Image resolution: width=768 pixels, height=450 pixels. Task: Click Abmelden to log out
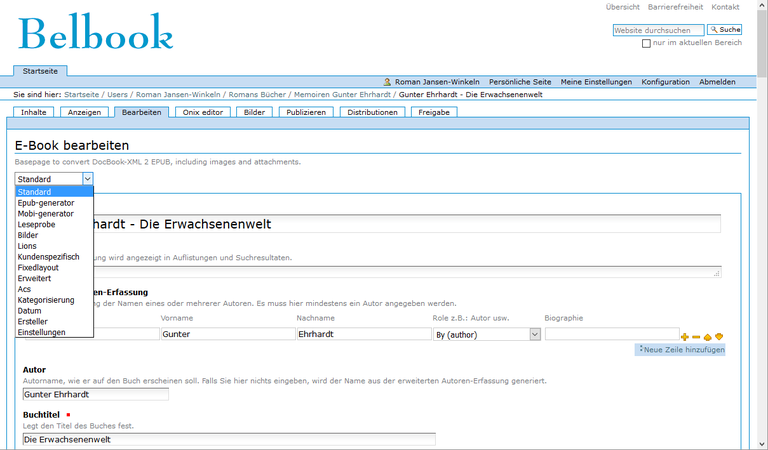click(717, 82)
